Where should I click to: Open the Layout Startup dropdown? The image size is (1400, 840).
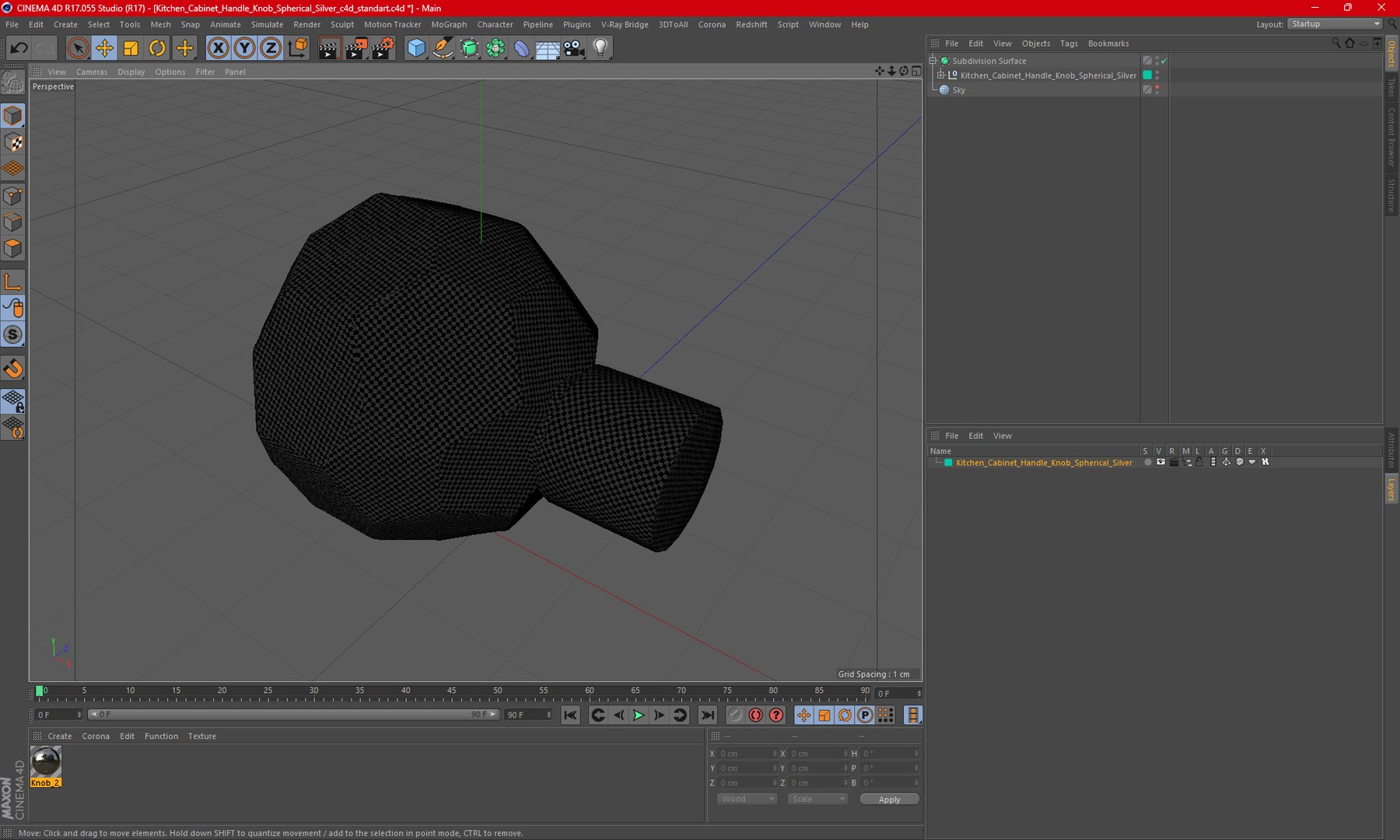point(1335,24)
